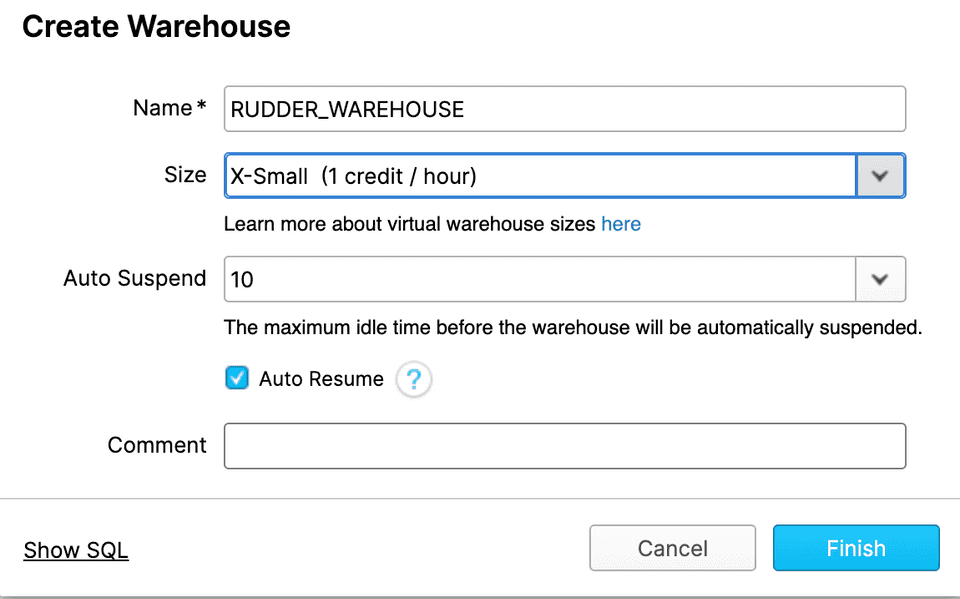This screenshot has width=960, height=599.
Task: Open the Auto Suspend dropdown arrow
Action: pos(880,279)
